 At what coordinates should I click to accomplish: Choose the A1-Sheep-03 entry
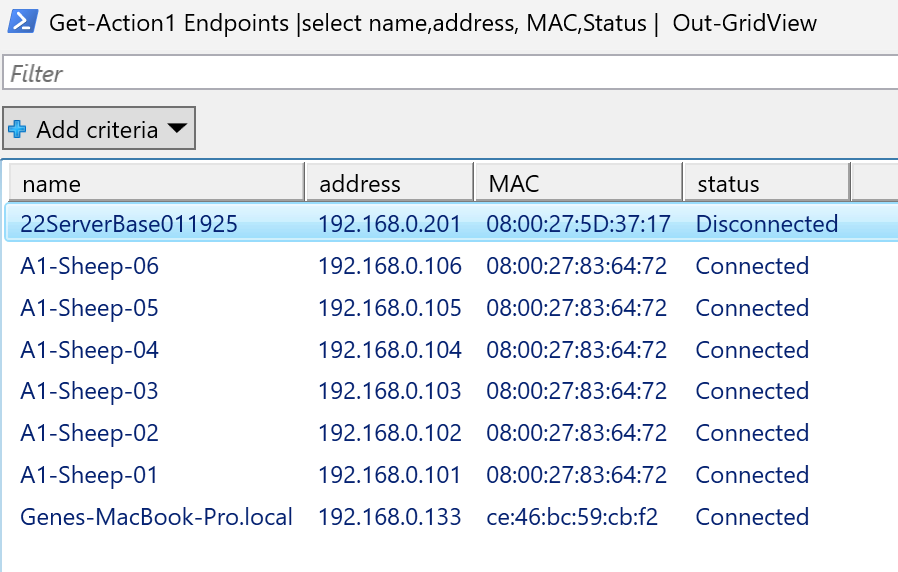click(x=90, y=391)
